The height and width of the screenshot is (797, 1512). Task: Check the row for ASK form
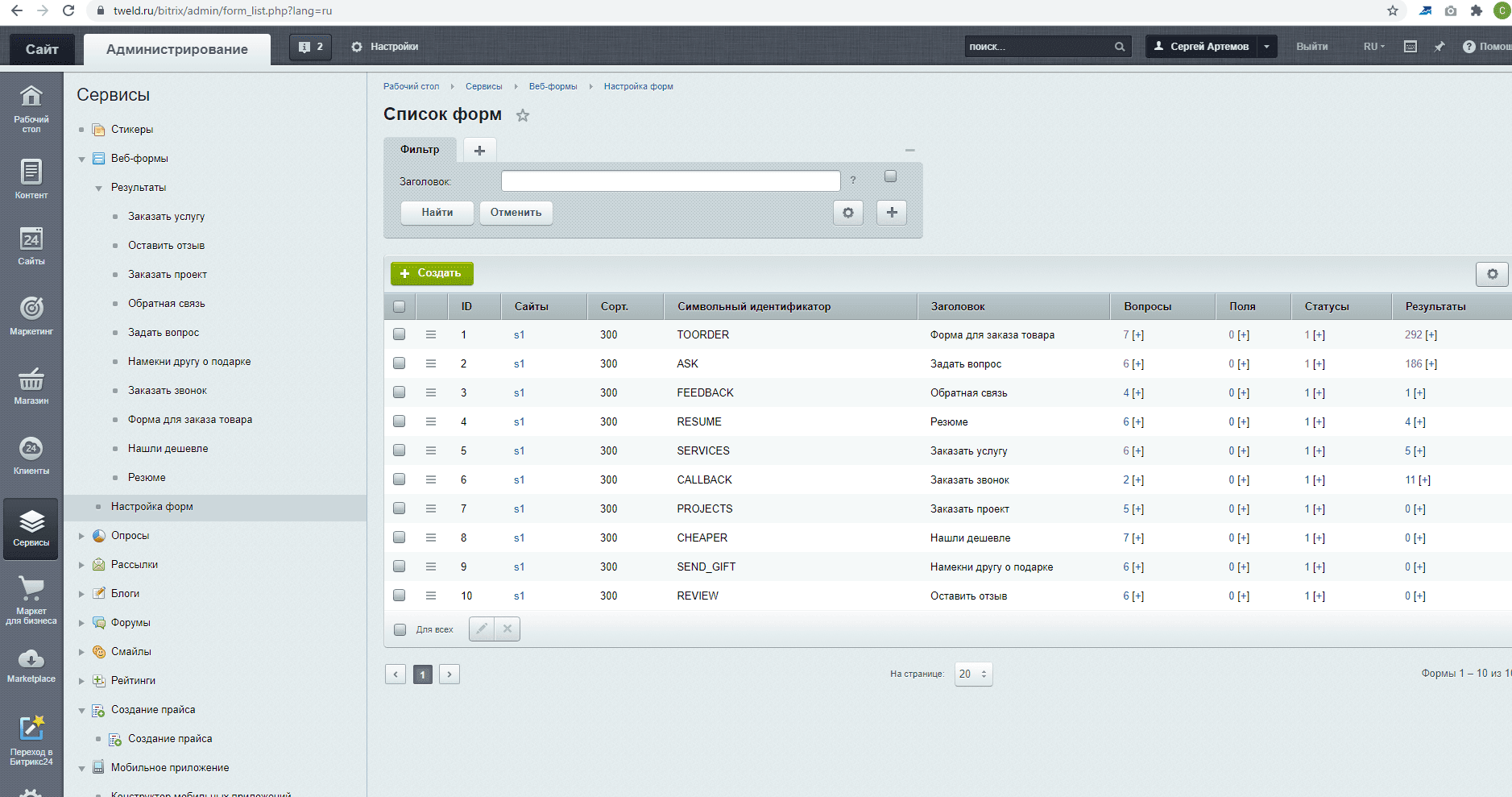[x=399, y=363]
